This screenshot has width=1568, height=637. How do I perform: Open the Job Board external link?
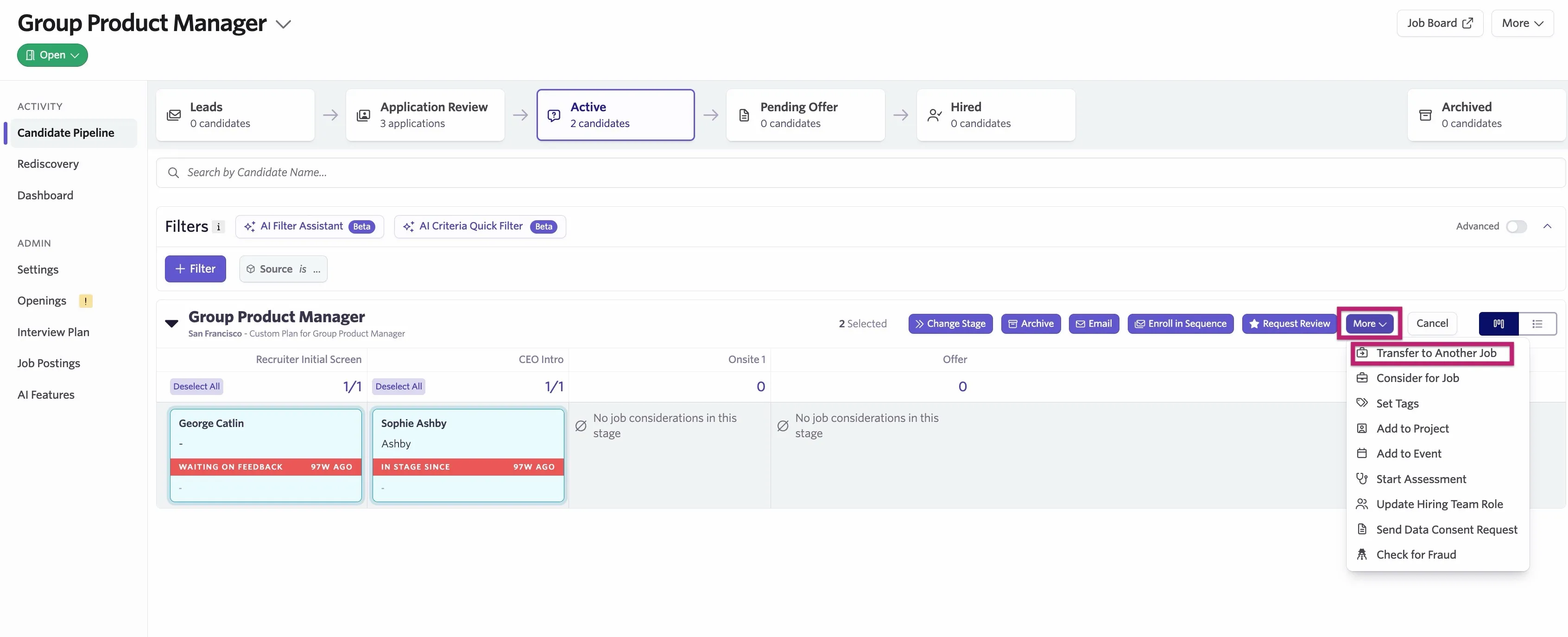tap(1440, 23)
